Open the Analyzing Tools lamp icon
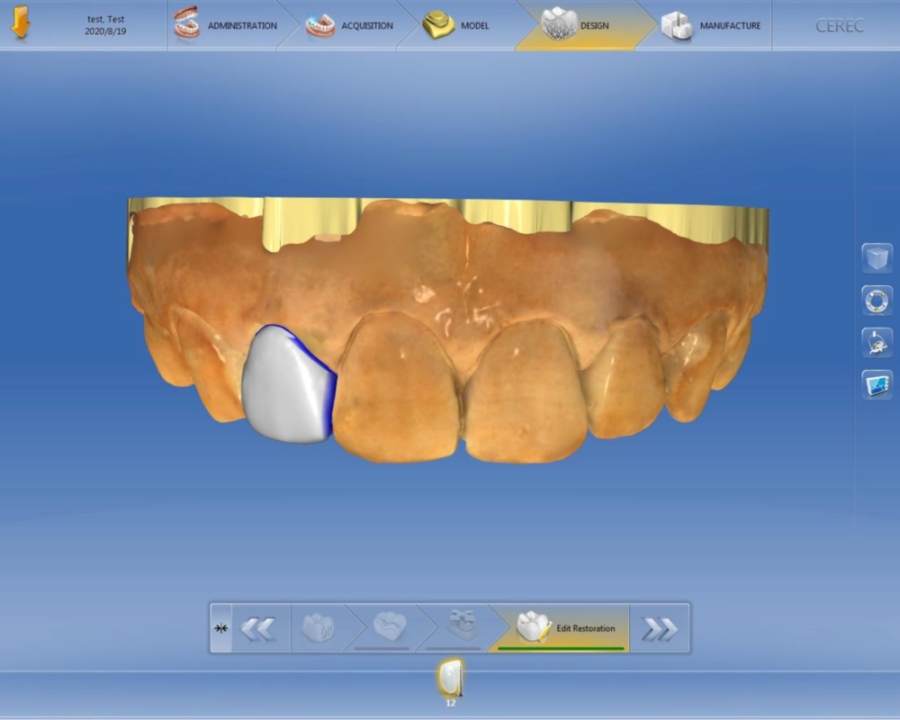The width and height of the screenshot is (900, 720). [x=877, y=342]
